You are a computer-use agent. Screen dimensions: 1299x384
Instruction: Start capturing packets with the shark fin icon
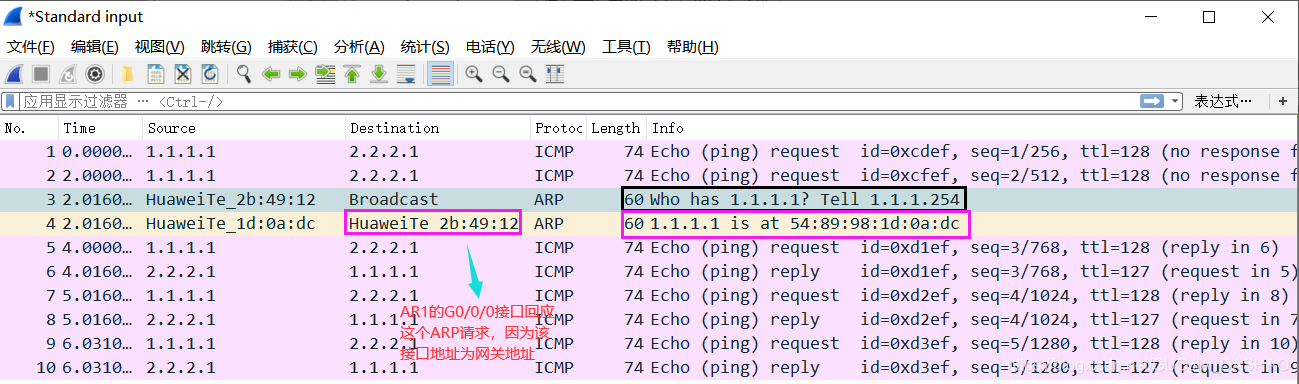click(x=14, y=74)
